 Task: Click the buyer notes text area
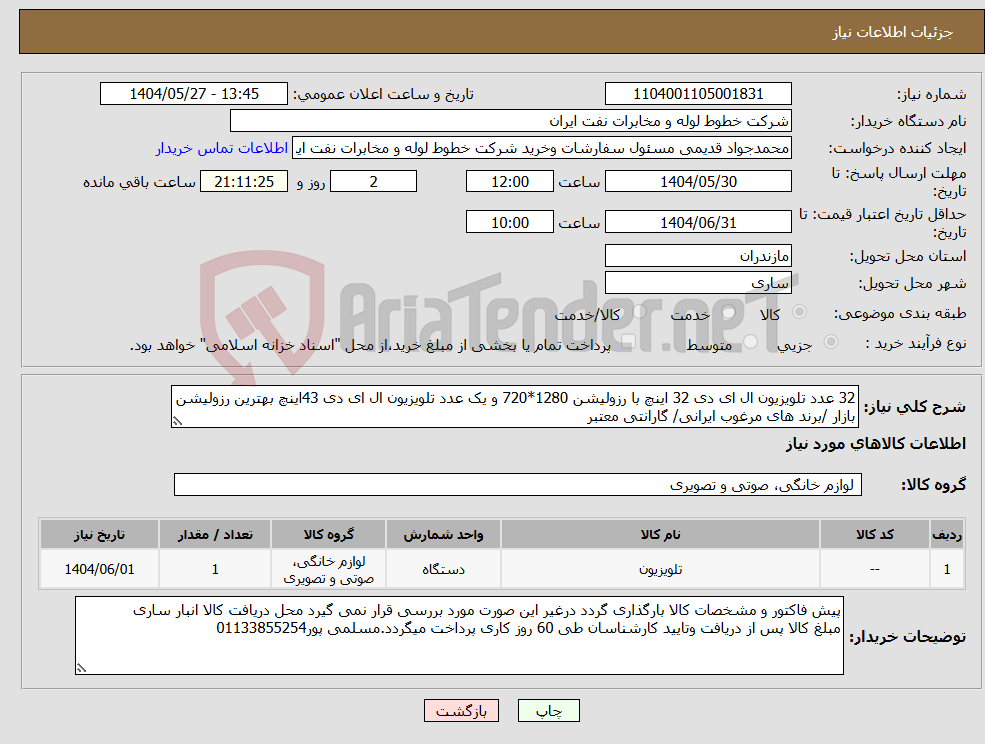coord(459,636)
